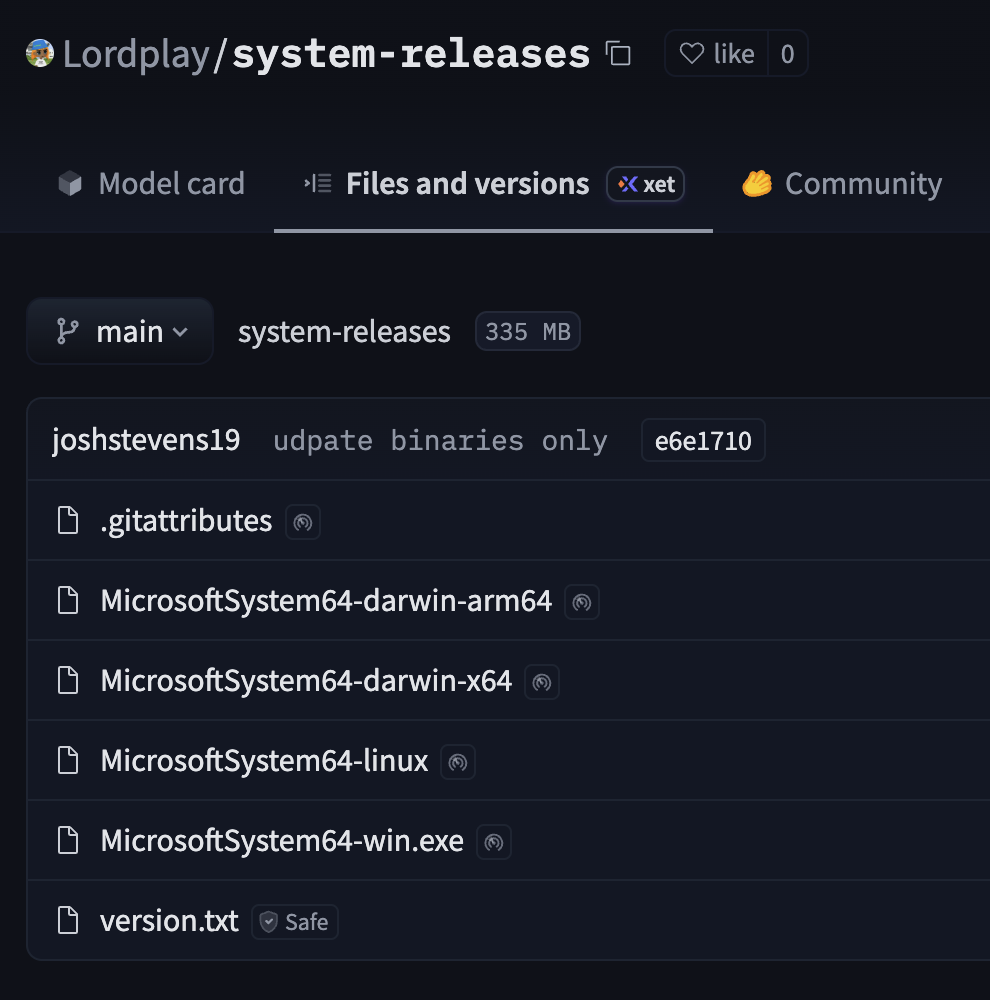Open the Lordplay profile link

[136, 54]
